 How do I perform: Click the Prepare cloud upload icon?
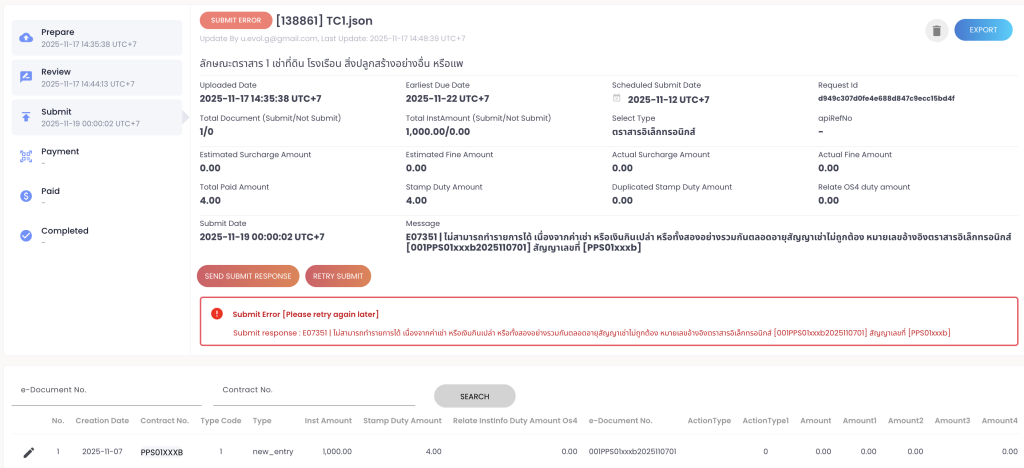coord(26,38)
